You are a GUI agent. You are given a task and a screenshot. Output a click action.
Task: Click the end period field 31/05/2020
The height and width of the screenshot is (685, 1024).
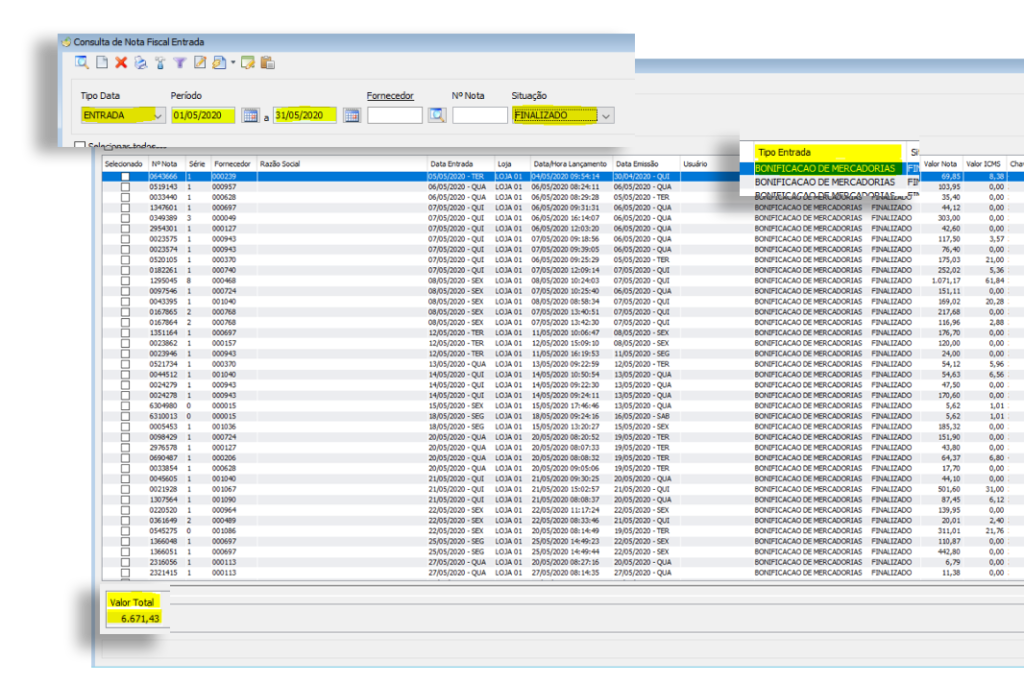click(305, 116)
